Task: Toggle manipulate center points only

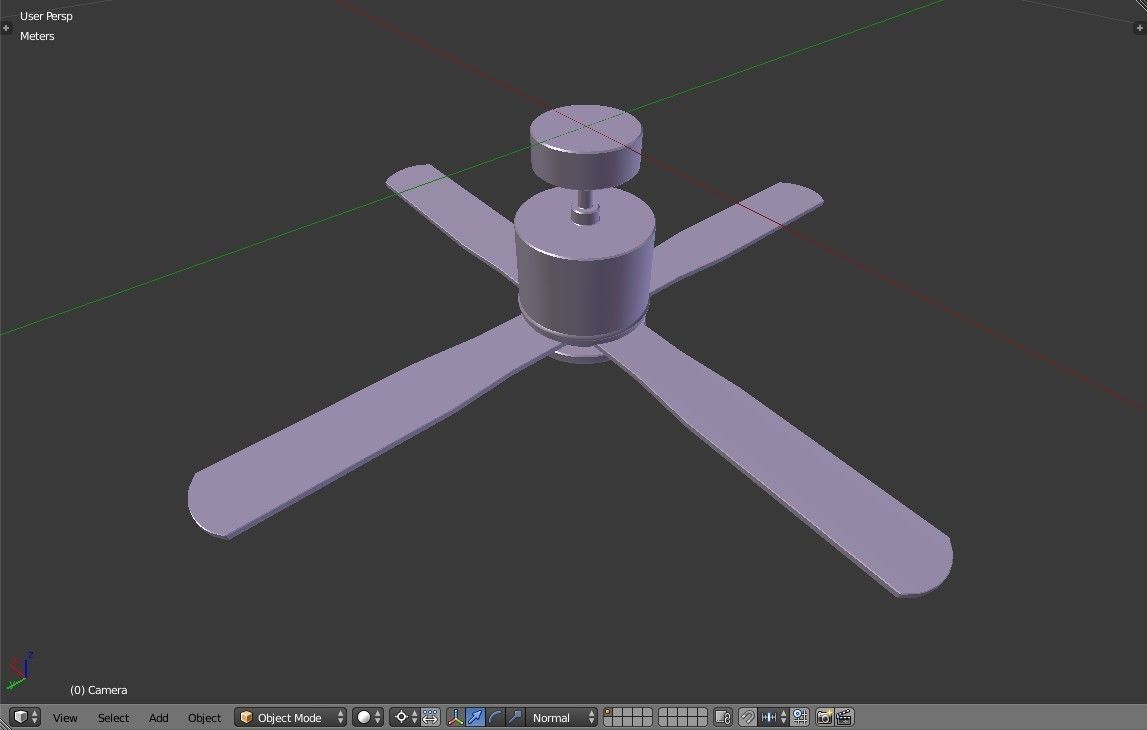Action: pos(430,717)
